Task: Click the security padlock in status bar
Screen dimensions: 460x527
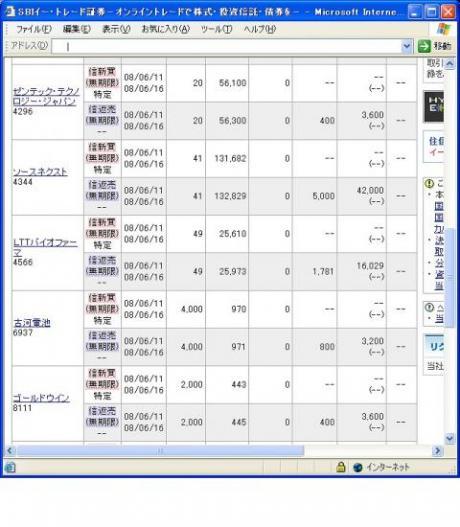Action: pyautogui.click(x=341, y=467)
